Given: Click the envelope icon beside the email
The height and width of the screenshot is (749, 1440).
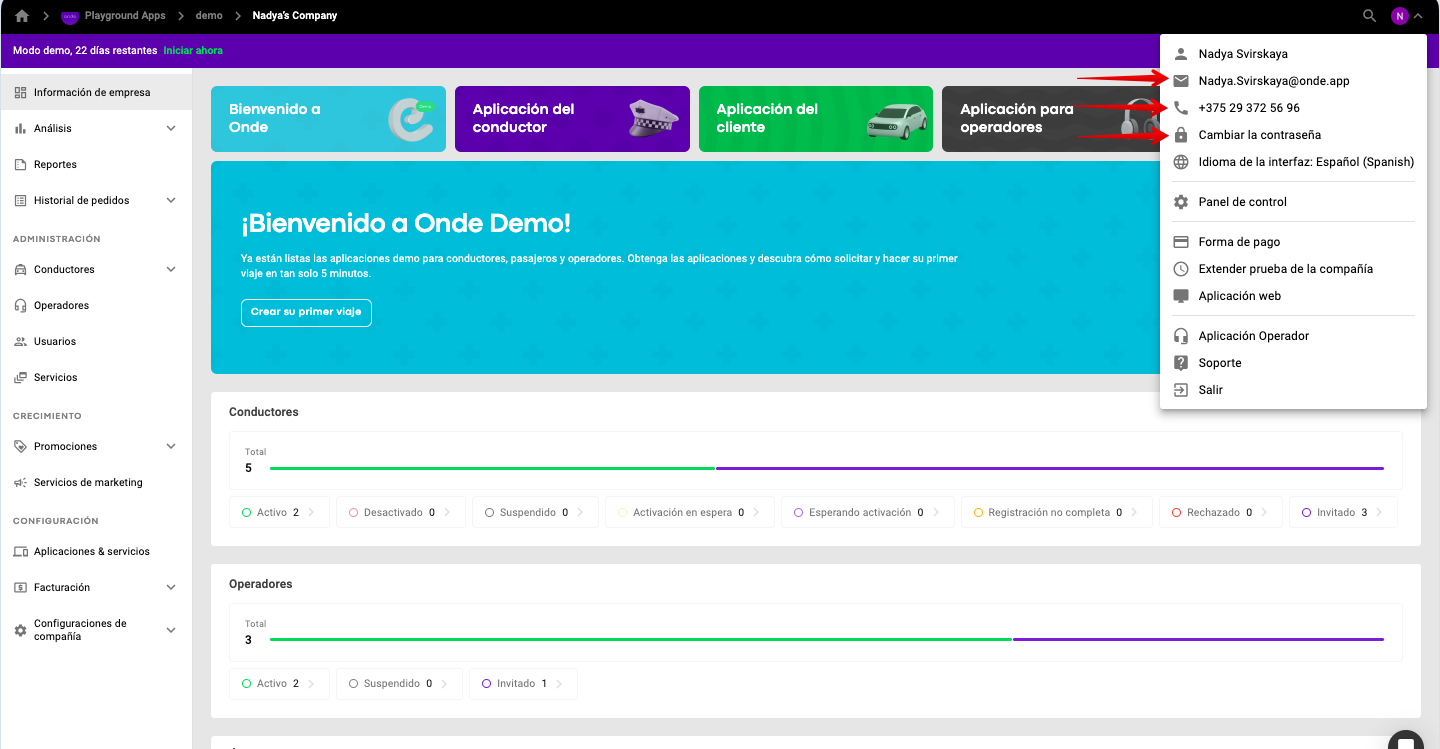Looking at the screenshot, I should [x=1181, y=81].
